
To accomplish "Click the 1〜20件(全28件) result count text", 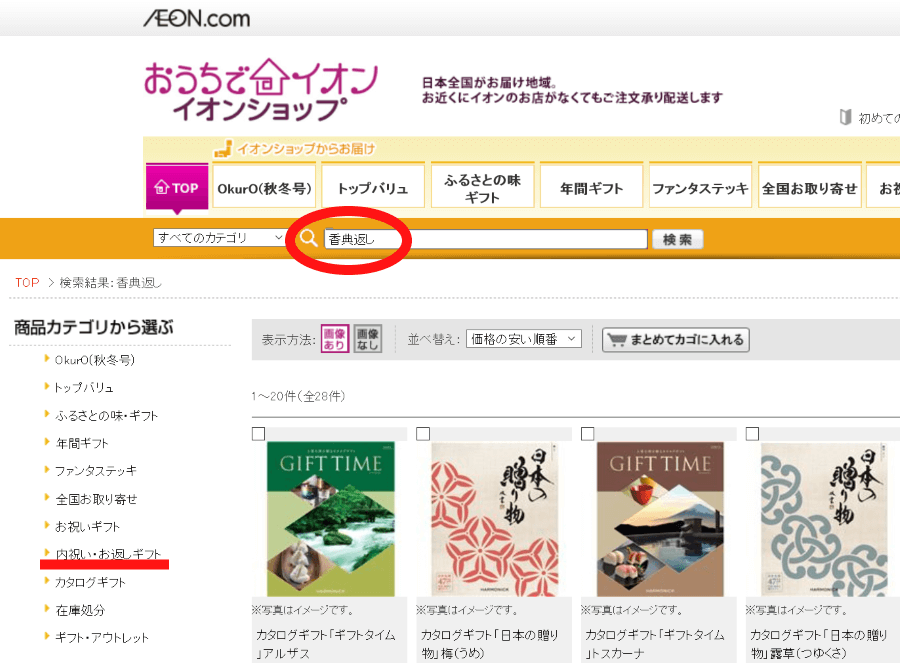I will coord(298,396).
